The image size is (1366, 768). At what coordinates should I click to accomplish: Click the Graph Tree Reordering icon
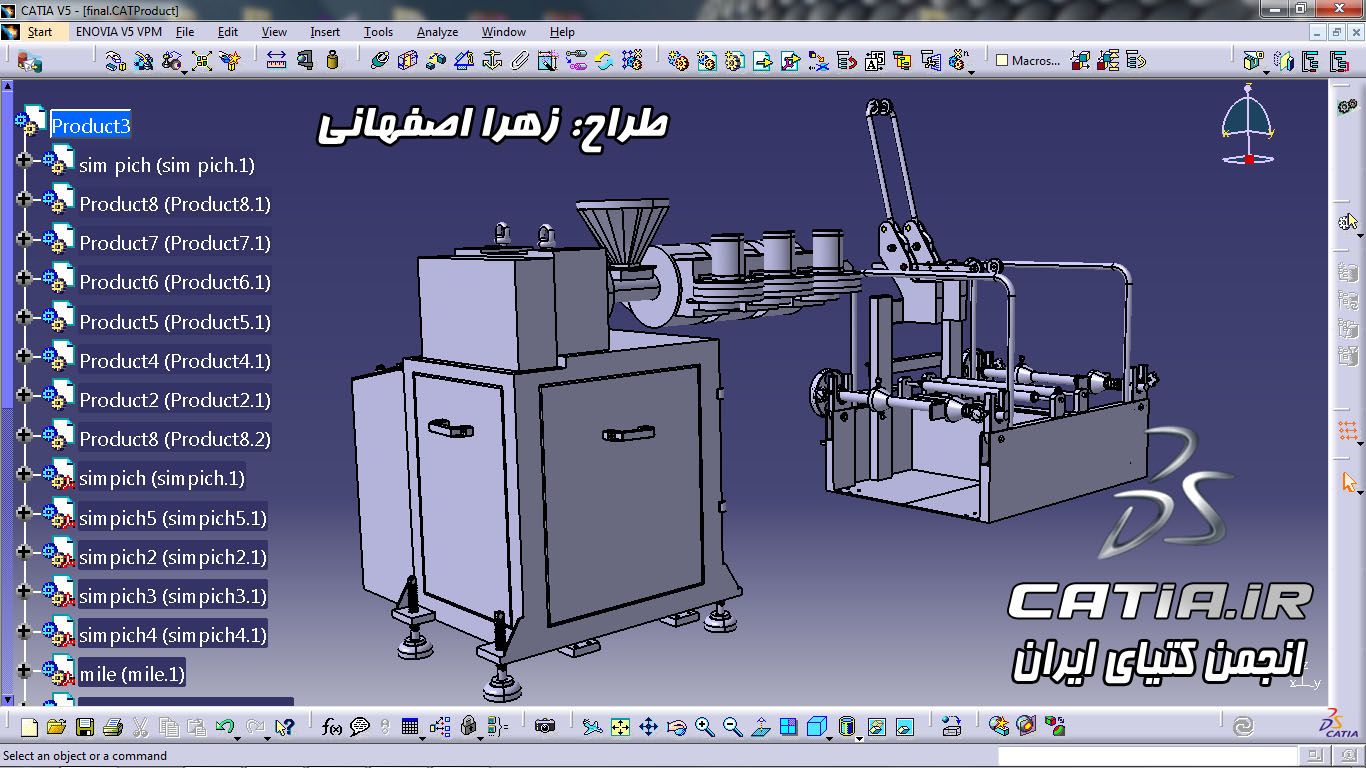pos(847,60)
